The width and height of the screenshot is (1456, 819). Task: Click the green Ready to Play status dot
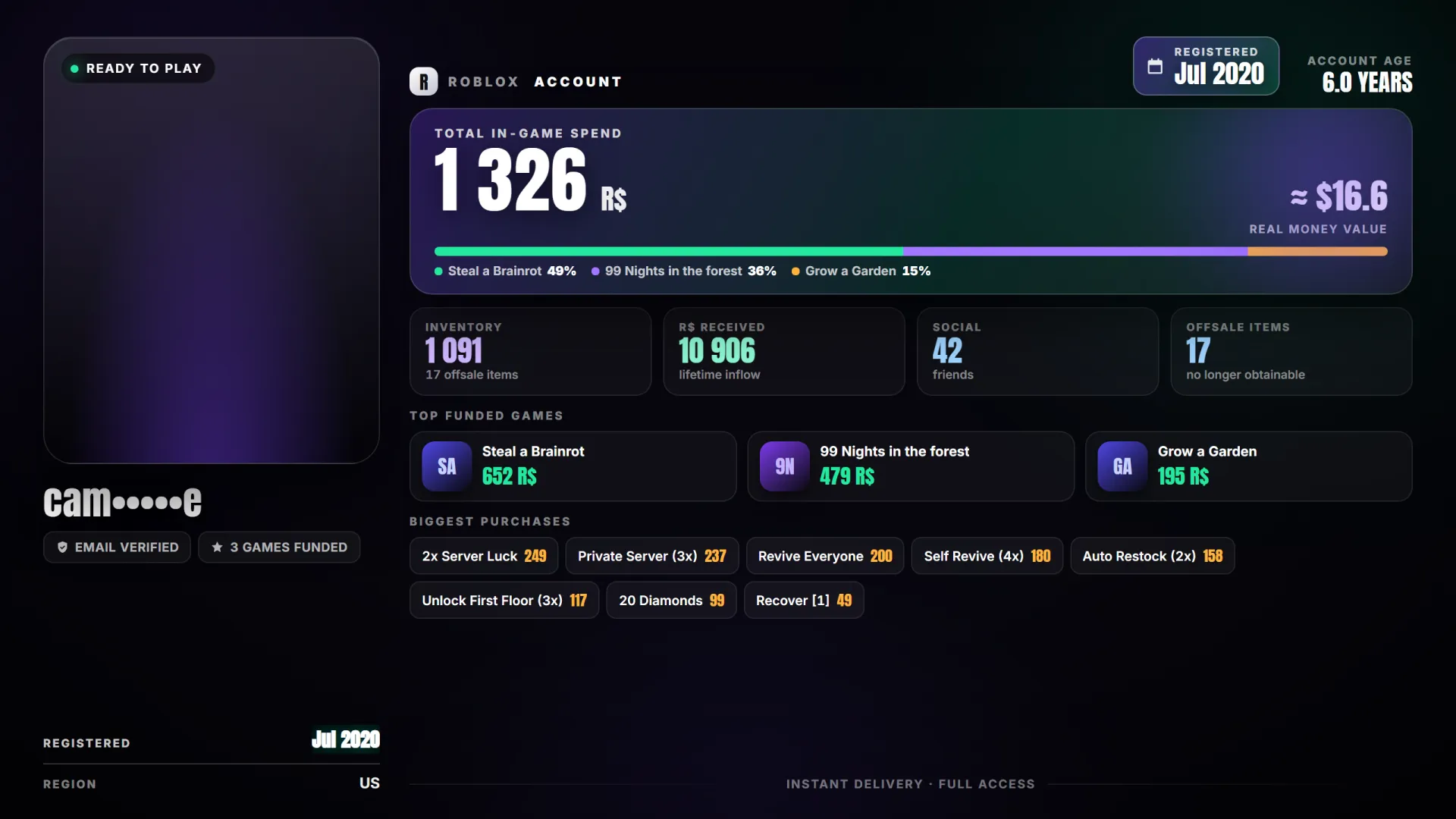click(74, 68)
